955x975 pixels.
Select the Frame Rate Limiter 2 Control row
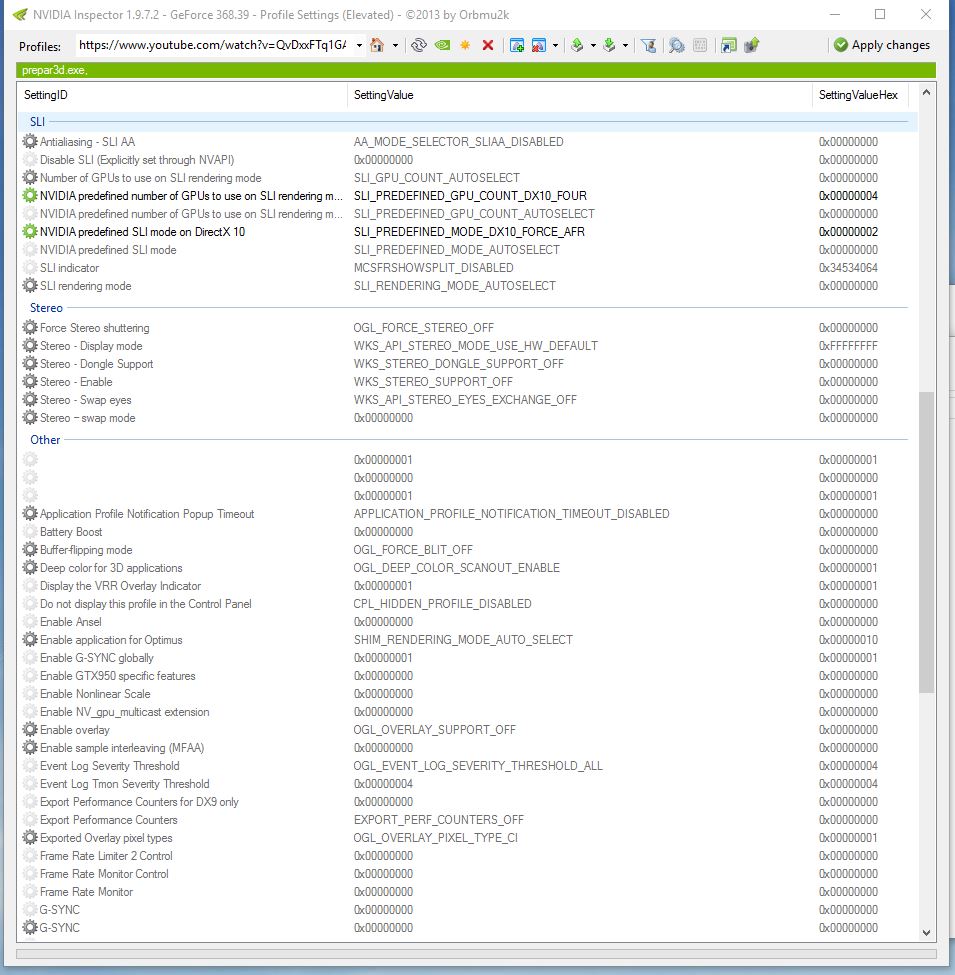(468, 856)
